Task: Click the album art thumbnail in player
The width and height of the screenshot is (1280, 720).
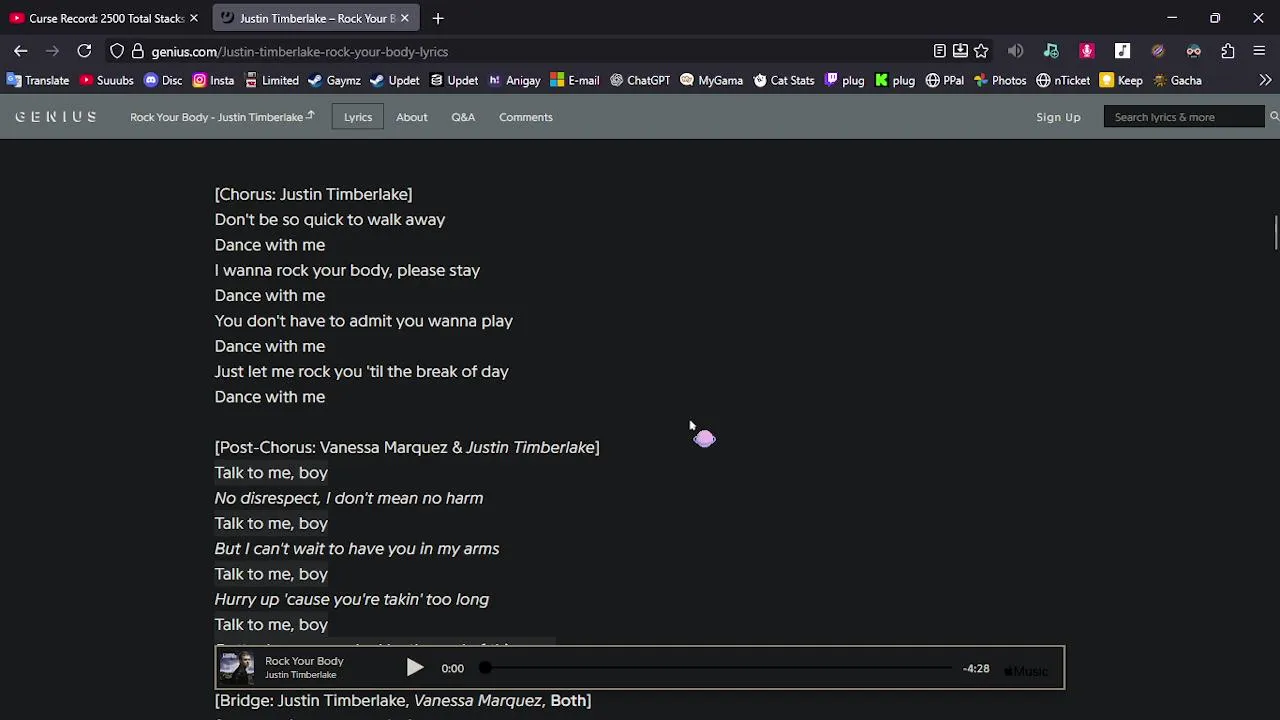Action: (x=237, y=667)
